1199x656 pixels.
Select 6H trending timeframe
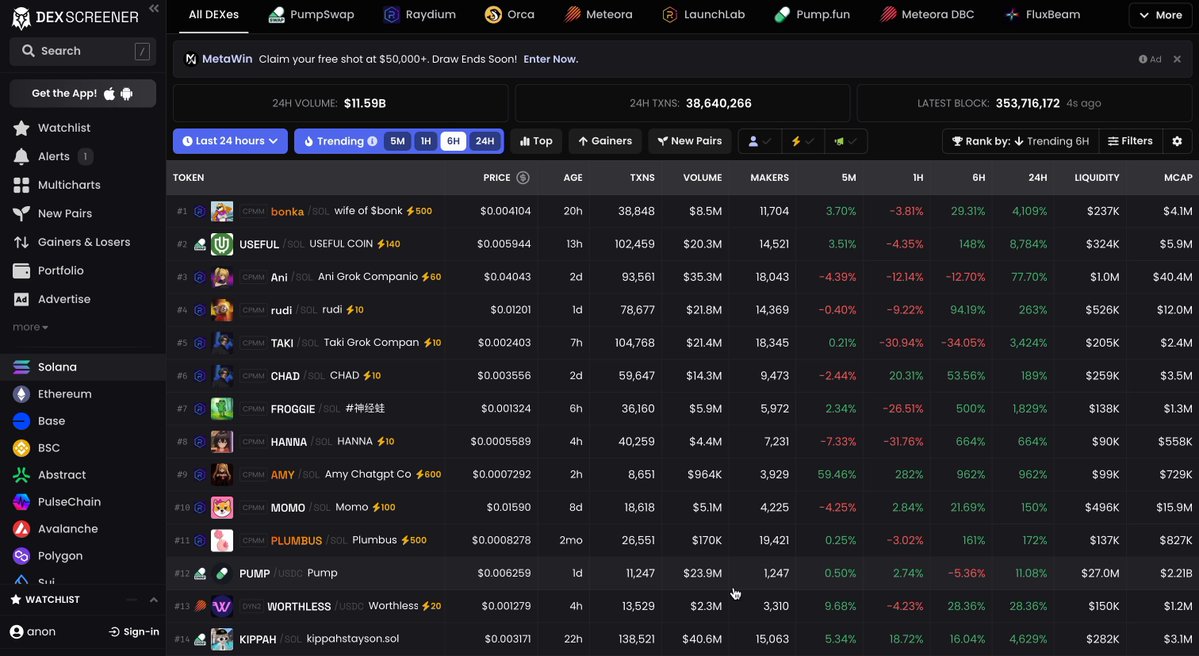coord(453,141)
